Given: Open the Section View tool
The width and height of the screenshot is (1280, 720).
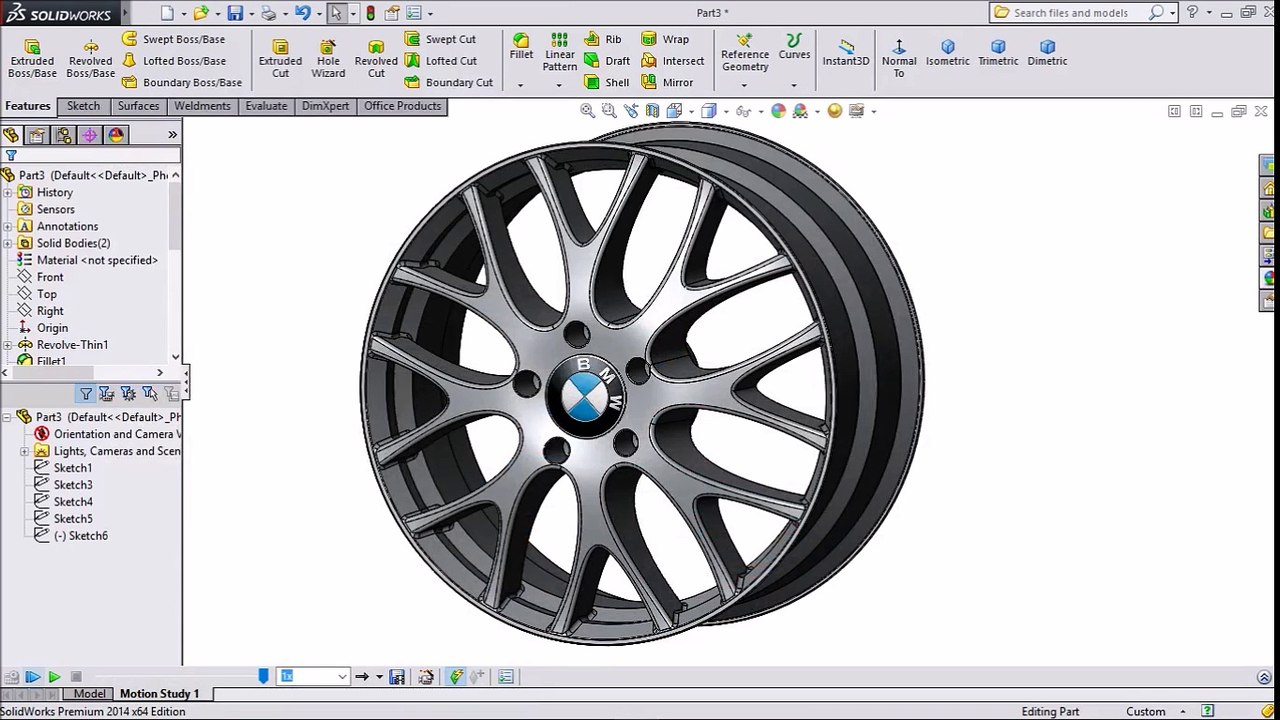Looking at the screenshot, I should click(x=652, y=111).
